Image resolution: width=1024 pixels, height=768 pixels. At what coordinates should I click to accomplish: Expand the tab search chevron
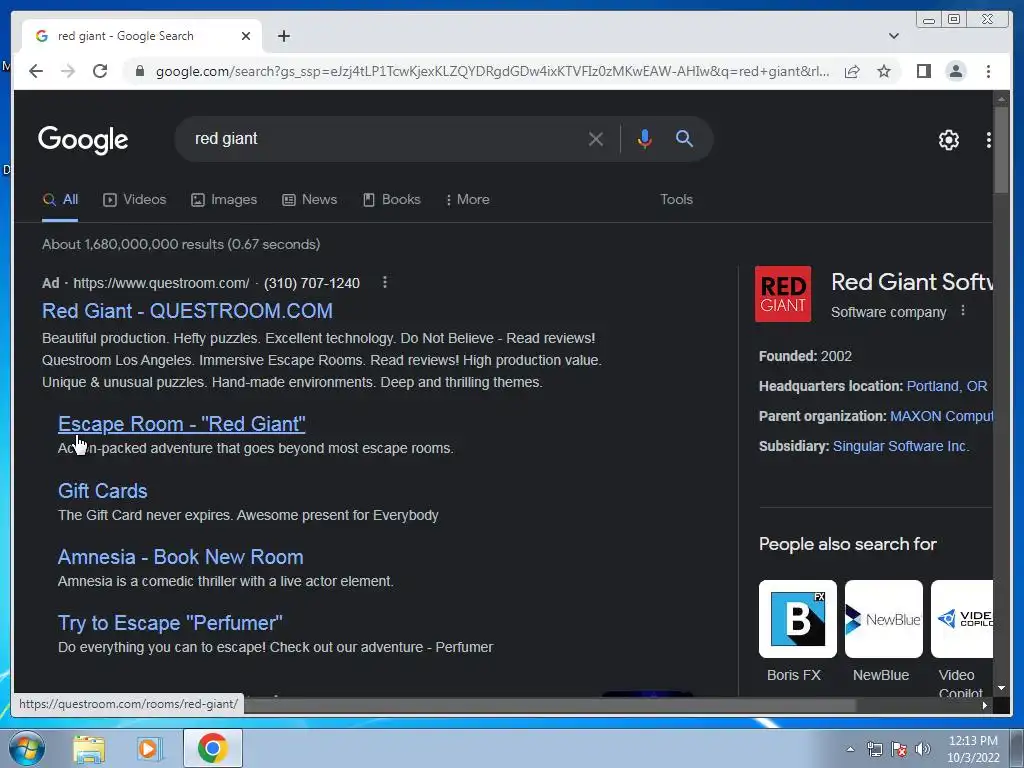(x=893, y=36)
